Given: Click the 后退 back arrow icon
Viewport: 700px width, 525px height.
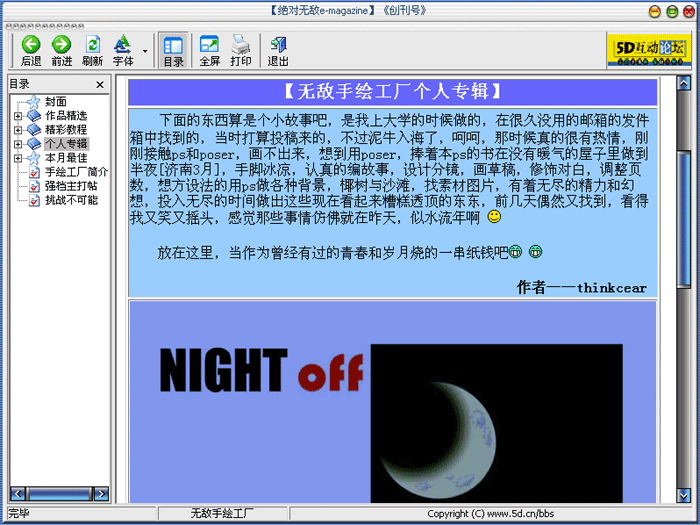Looking at the screenshot, I should pos(31,45).
